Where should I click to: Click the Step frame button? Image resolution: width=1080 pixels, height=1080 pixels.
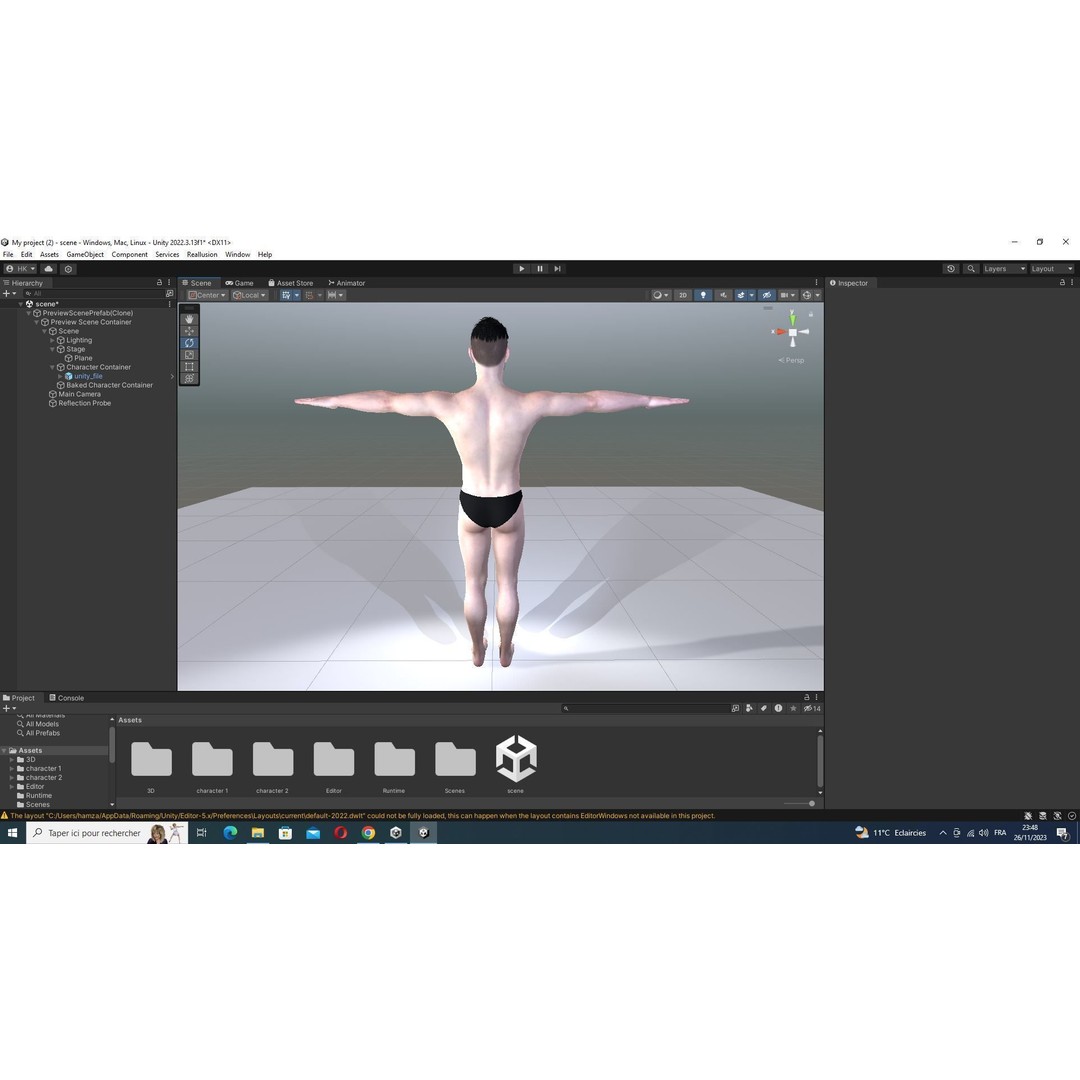[557, 269]
